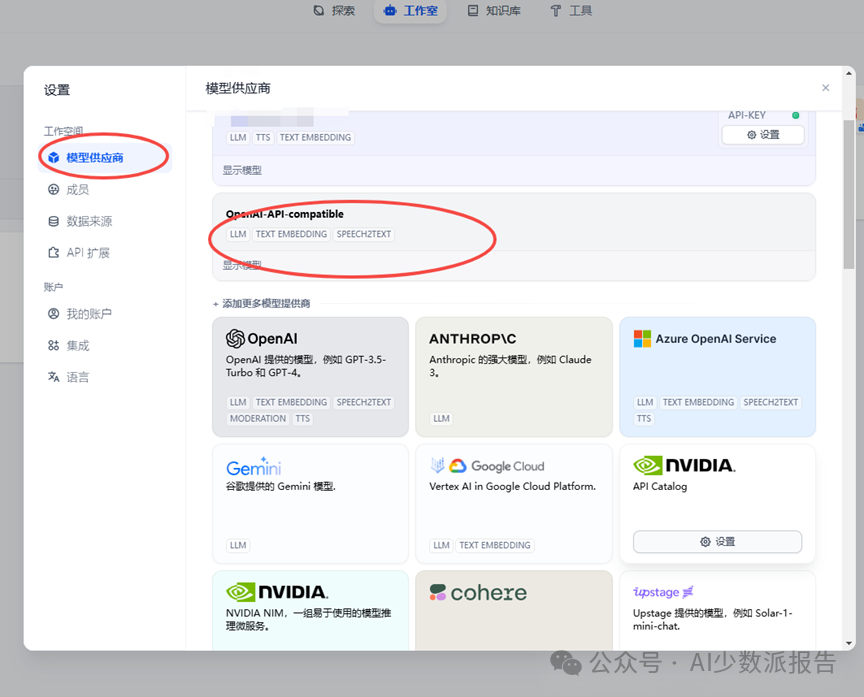The height and width of the screenshot is (697, 864).
Task: Switch to the 知识库 tab
Action: tap(494, 10)
